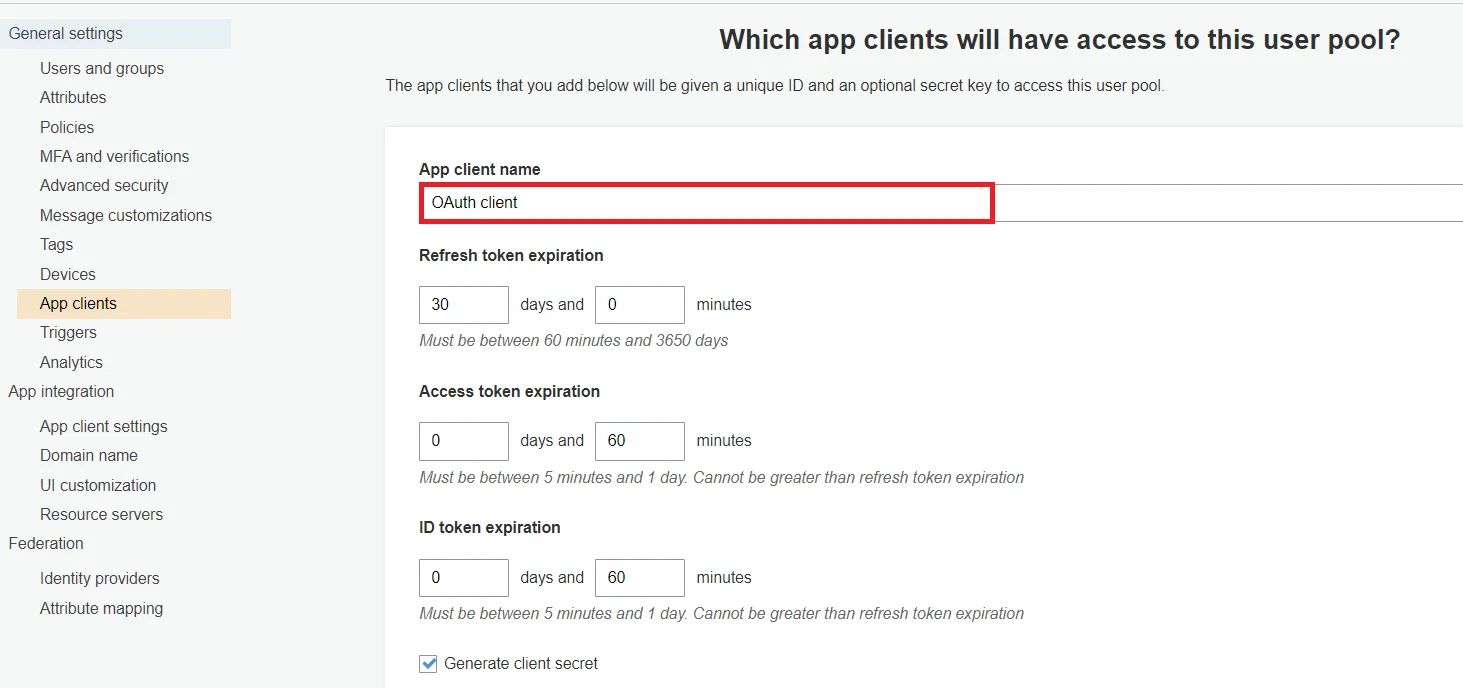1463x688 pixels.
Task: Open Message customizations page
Action: click(x=126, y=216)
